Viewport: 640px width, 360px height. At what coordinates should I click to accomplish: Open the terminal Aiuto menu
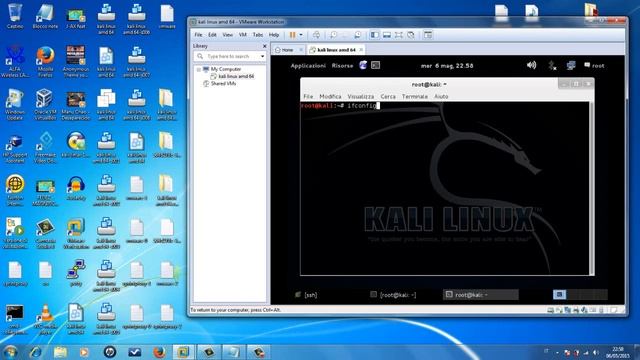(441, 97)
